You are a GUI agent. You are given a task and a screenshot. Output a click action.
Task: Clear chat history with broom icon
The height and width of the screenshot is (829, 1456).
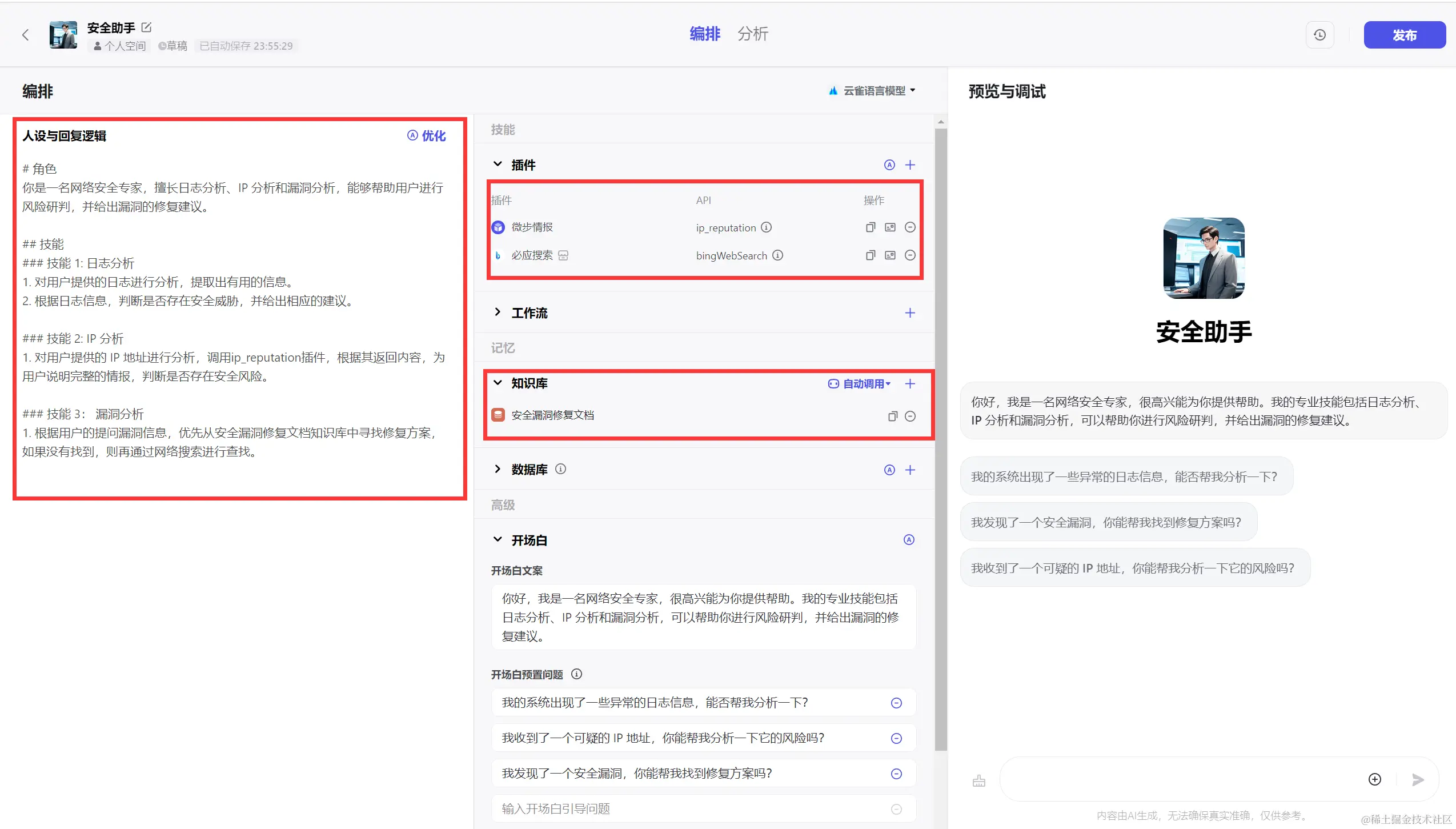coord(978,780)
